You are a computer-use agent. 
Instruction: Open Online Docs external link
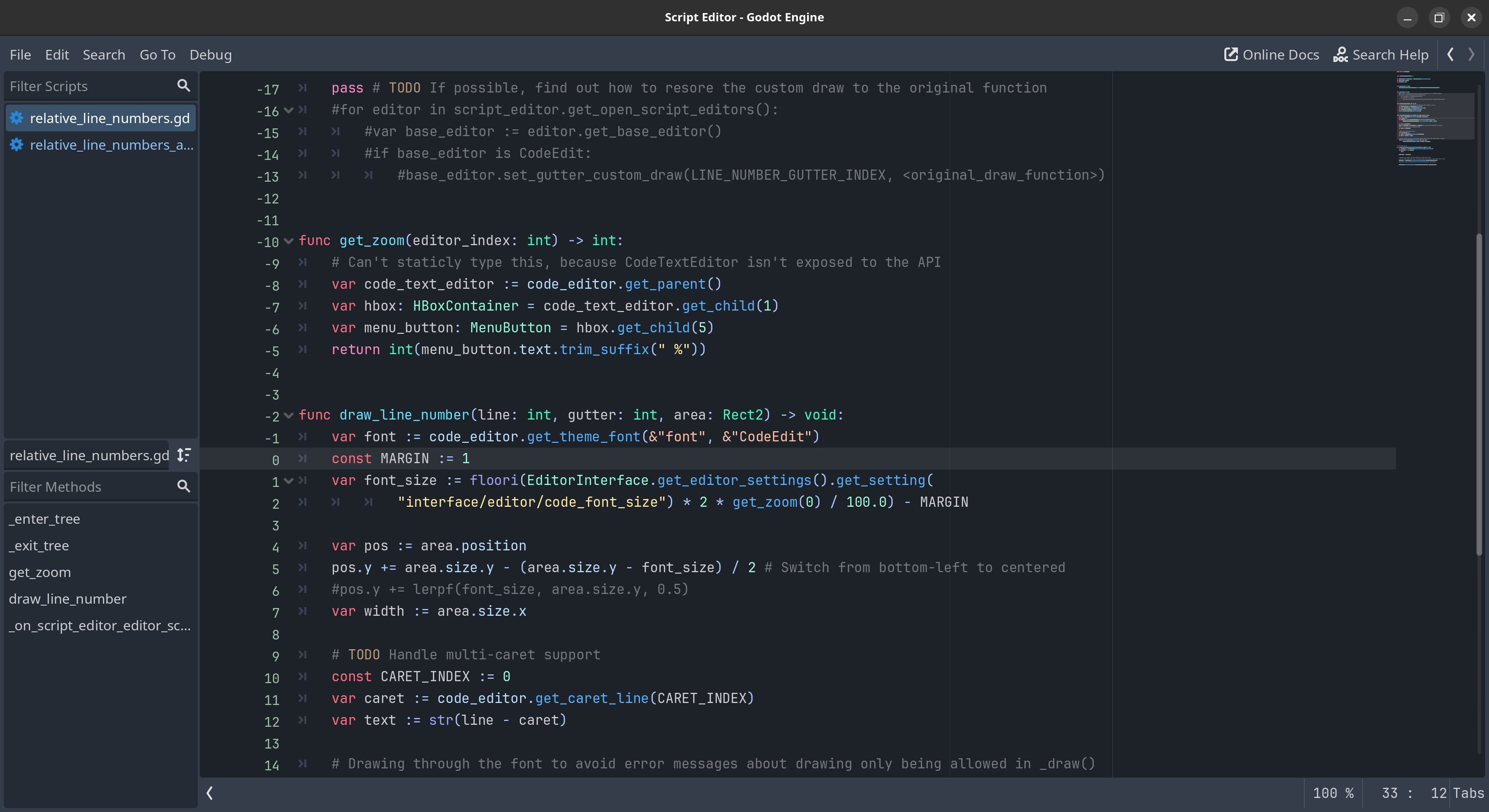[1271, 54]
